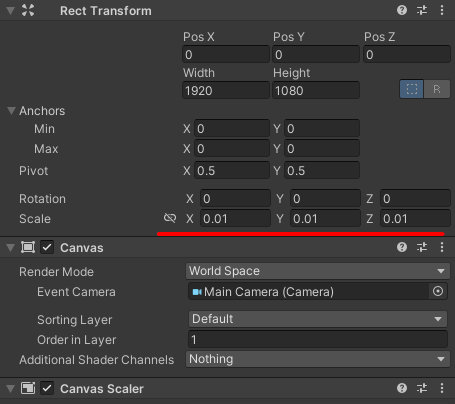The width and height of the screenshot is (455, 404).
Task: Click Order in Layer input field
Action: pos(318,340)
